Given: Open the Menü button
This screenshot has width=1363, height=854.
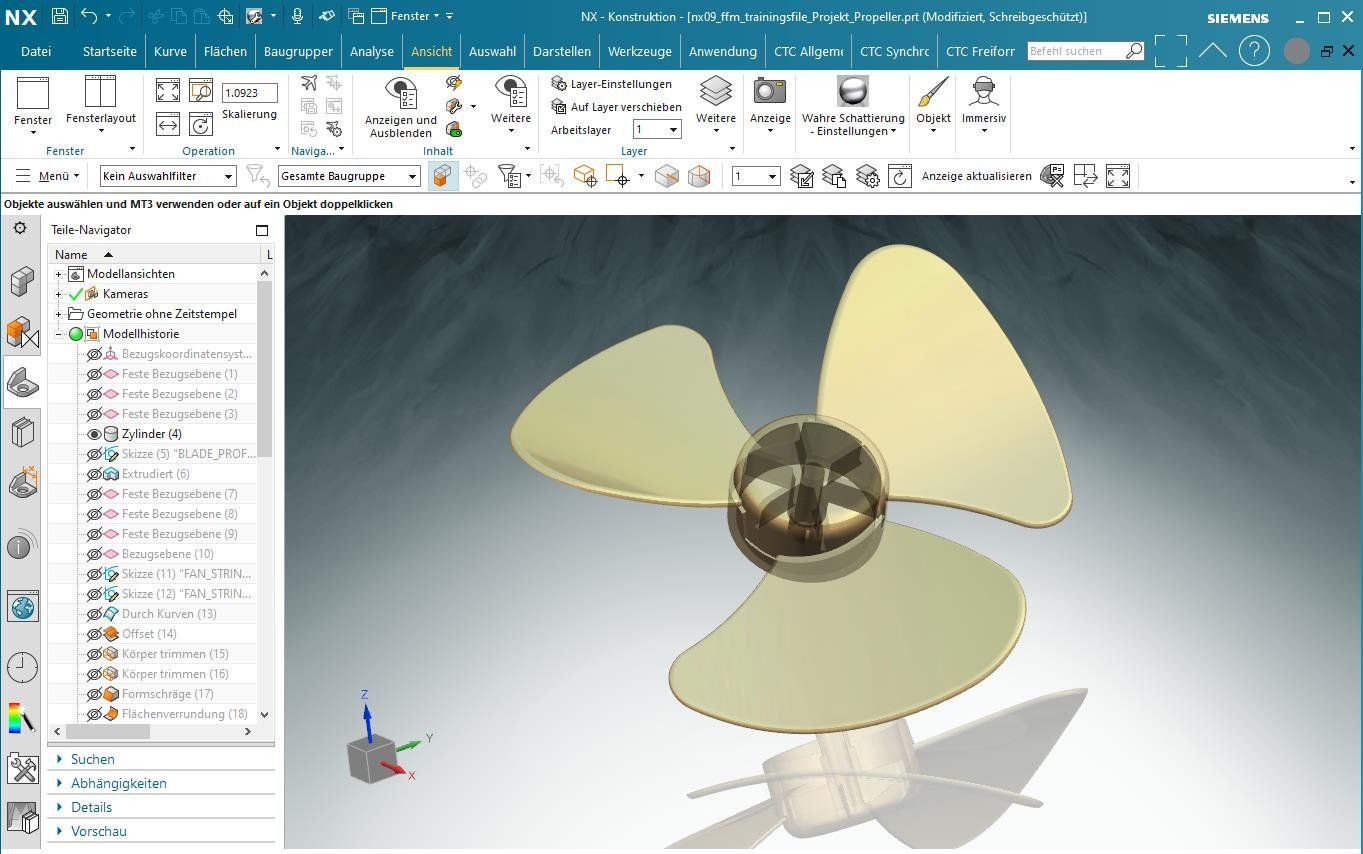Looking at the screenshot, I should pos(48,176).
